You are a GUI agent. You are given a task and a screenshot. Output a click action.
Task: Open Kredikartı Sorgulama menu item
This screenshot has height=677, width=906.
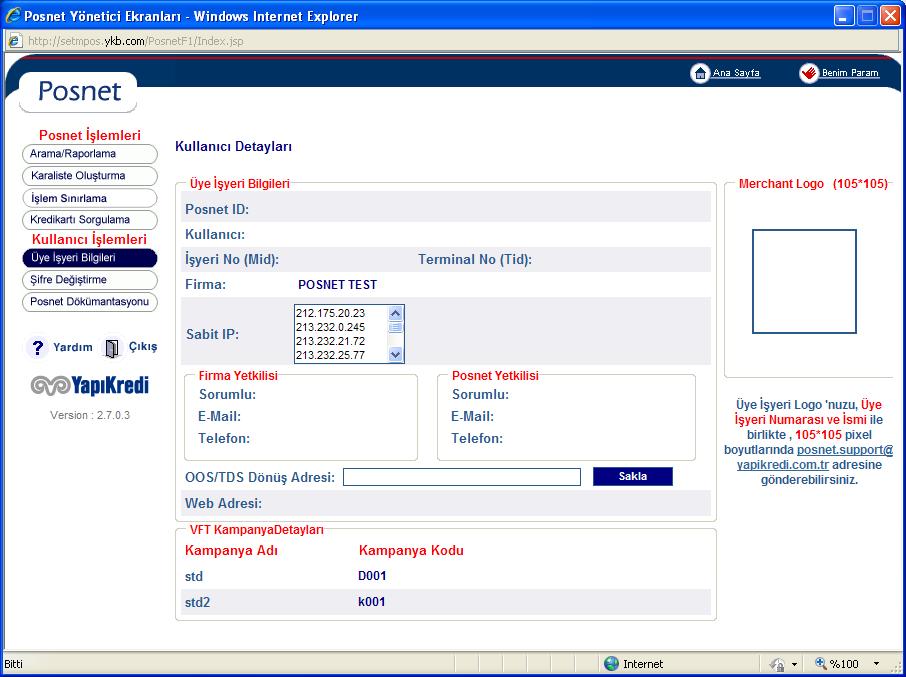click(90, 220)
